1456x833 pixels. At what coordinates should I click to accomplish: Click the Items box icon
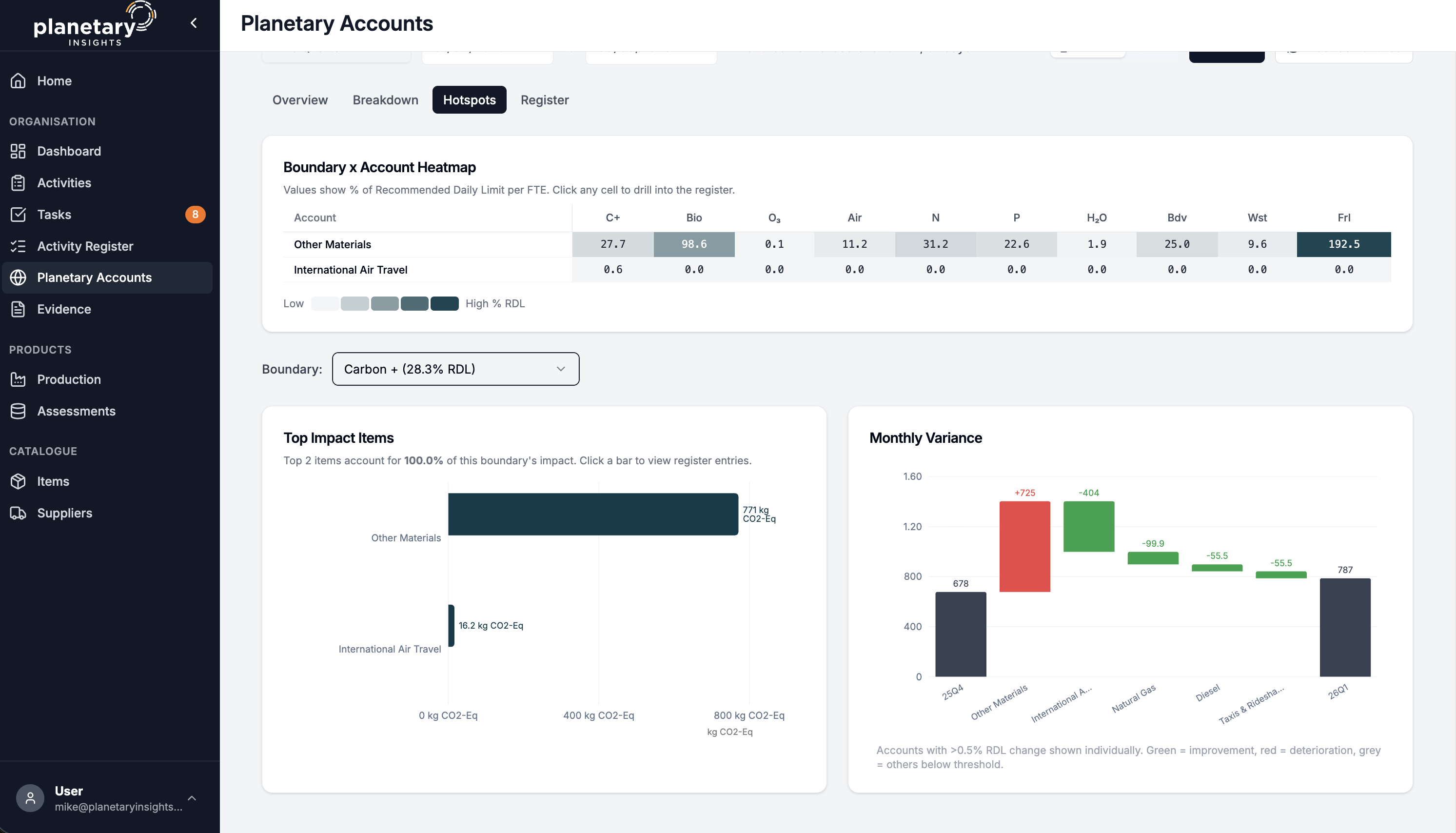click(x=19, y=481)
